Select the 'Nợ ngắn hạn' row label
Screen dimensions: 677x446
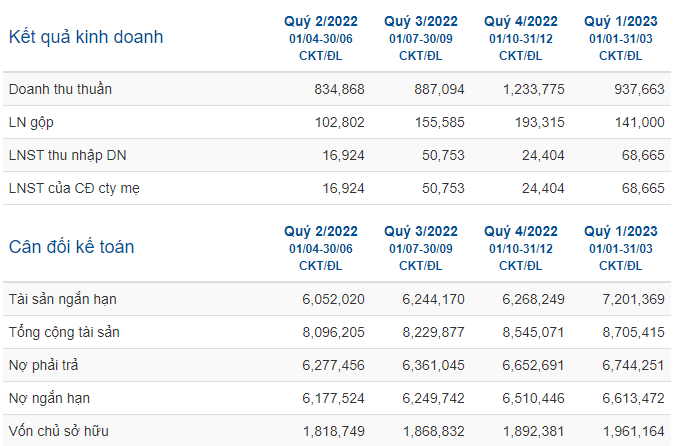pos(50,398)
